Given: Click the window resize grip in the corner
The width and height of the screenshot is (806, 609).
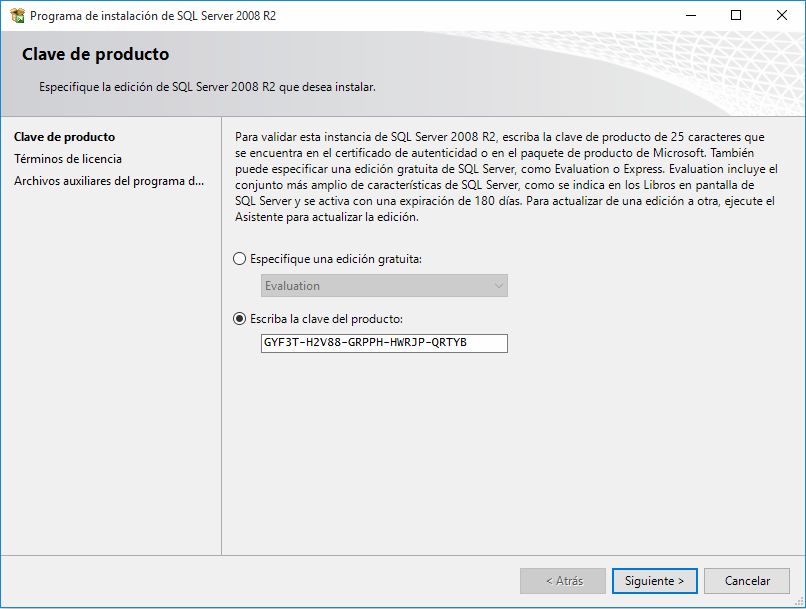Looking at the screenshot, I should click(799, 602).
